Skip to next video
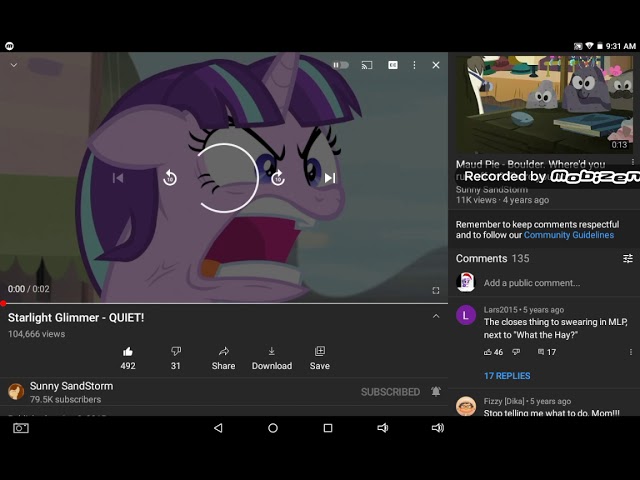This screenshot has height=480, width=640. [x=330, y=178]
